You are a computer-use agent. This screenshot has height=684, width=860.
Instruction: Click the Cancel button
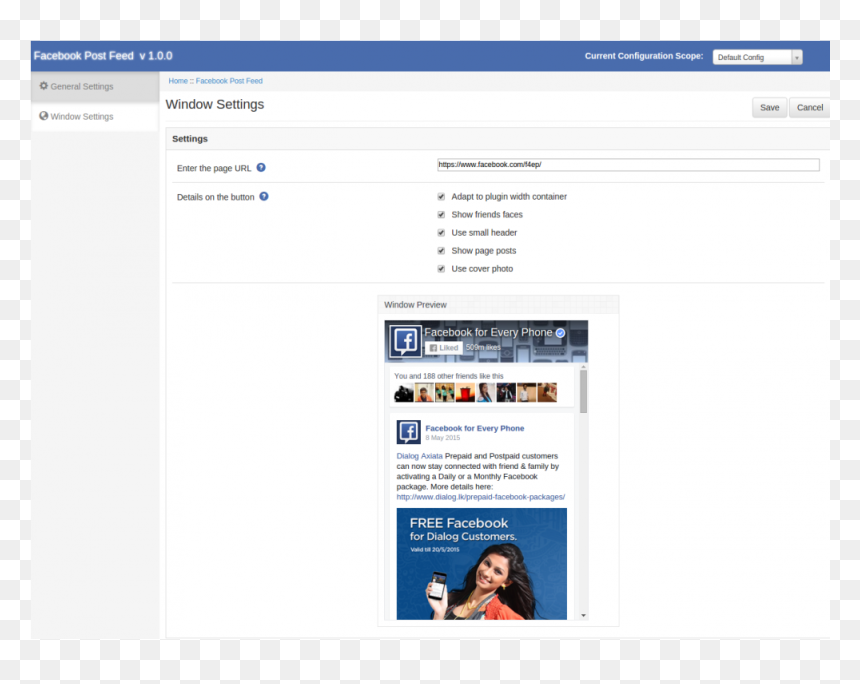click(810, 108)
